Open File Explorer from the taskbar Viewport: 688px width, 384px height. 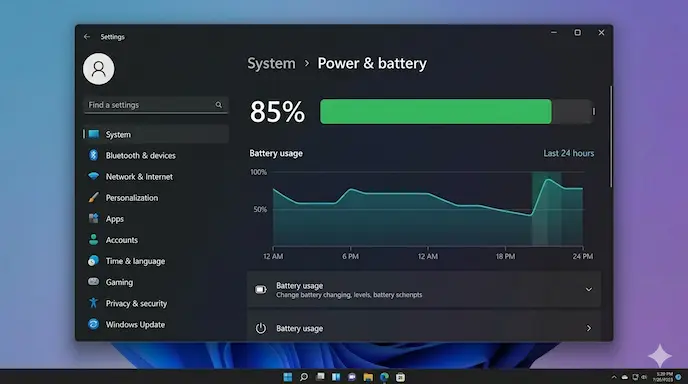pos(368,377)
